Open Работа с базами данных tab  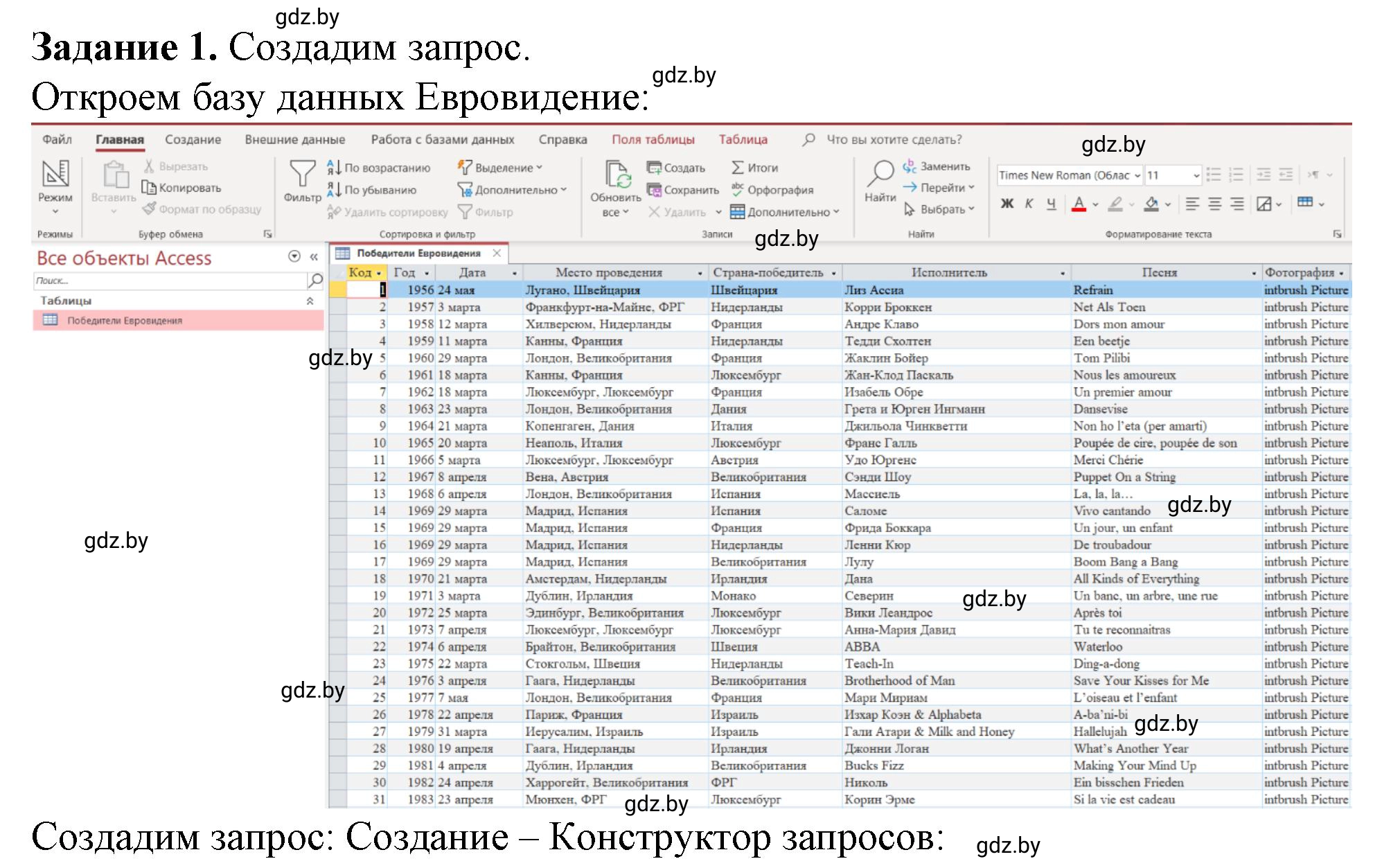click(443, 139)
